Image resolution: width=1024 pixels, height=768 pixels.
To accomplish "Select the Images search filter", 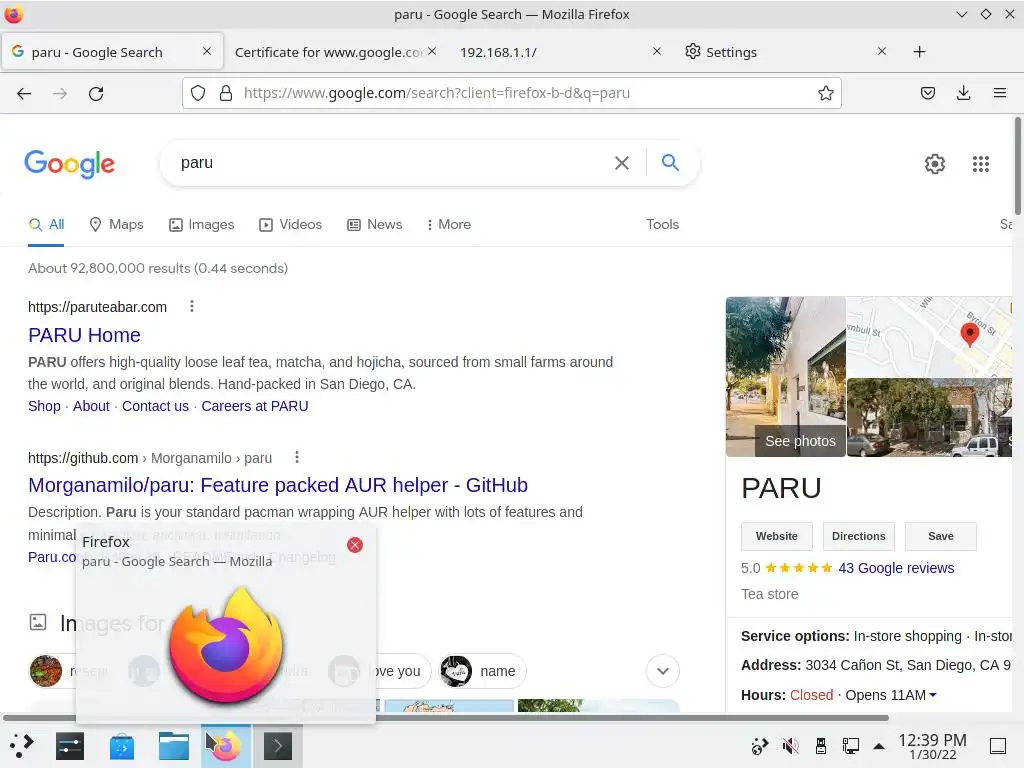I will [201, 225].
